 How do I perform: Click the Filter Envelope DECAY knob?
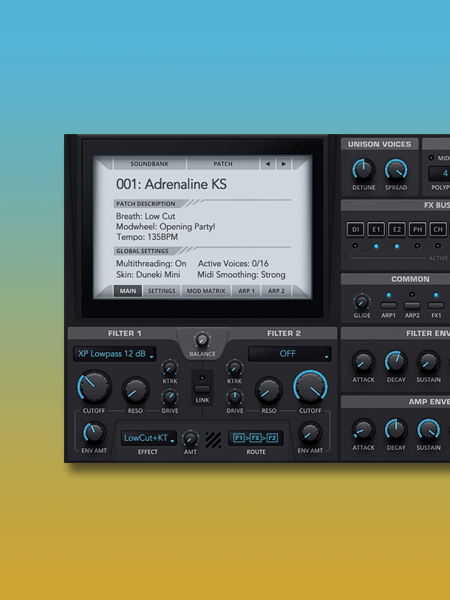point(396,362)
